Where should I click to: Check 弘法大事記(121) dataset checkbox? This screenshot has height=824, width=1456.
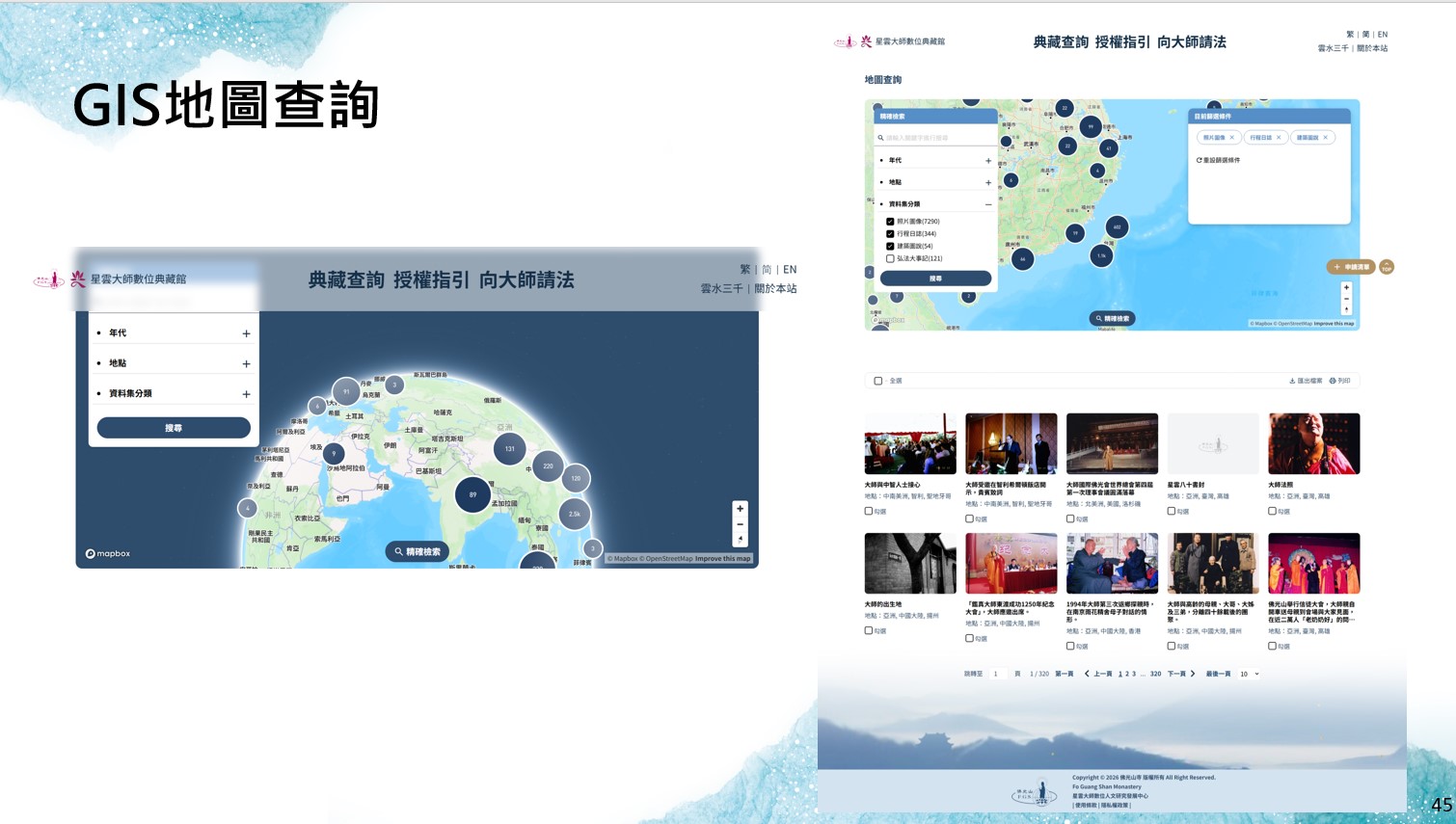[890, 258]
